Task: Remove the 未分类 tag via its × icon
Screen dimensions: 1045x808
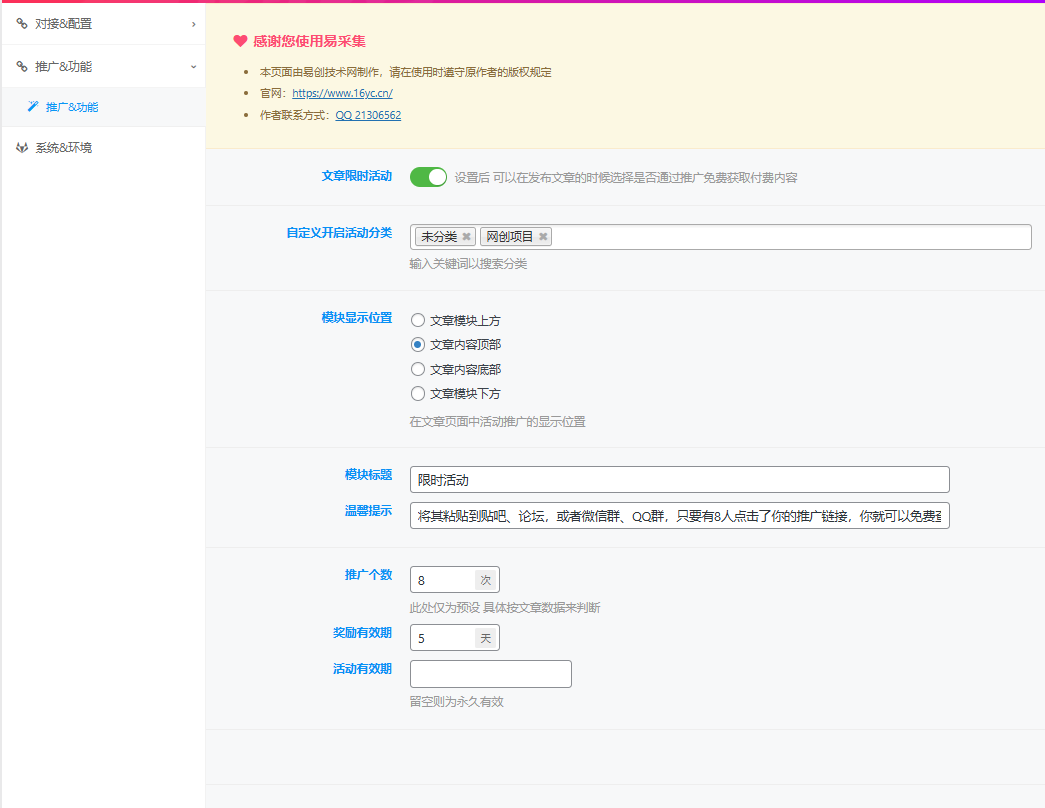Action: [465, 236]
